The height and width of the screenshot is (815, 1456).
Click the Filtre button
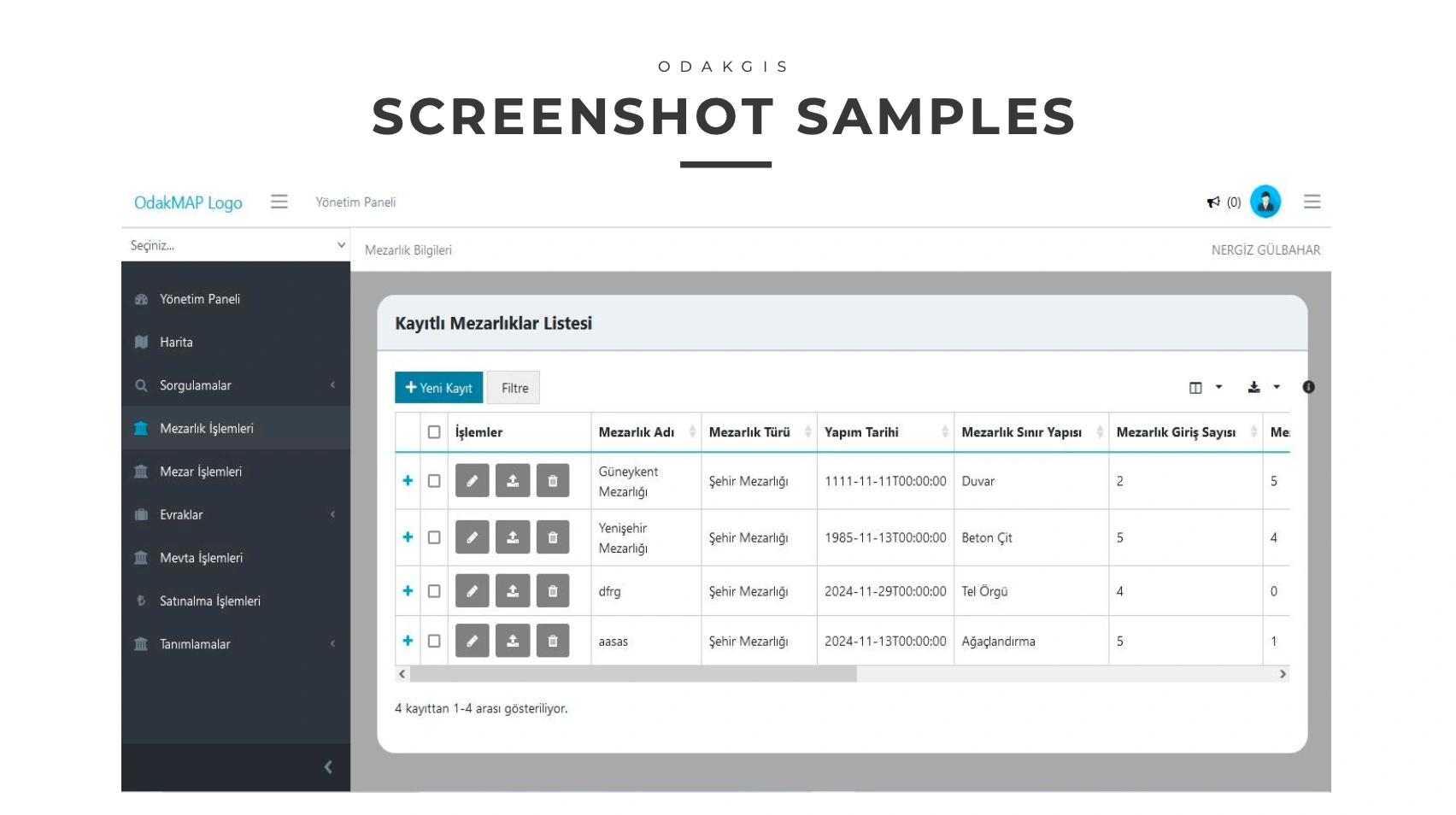coord(514,388)
